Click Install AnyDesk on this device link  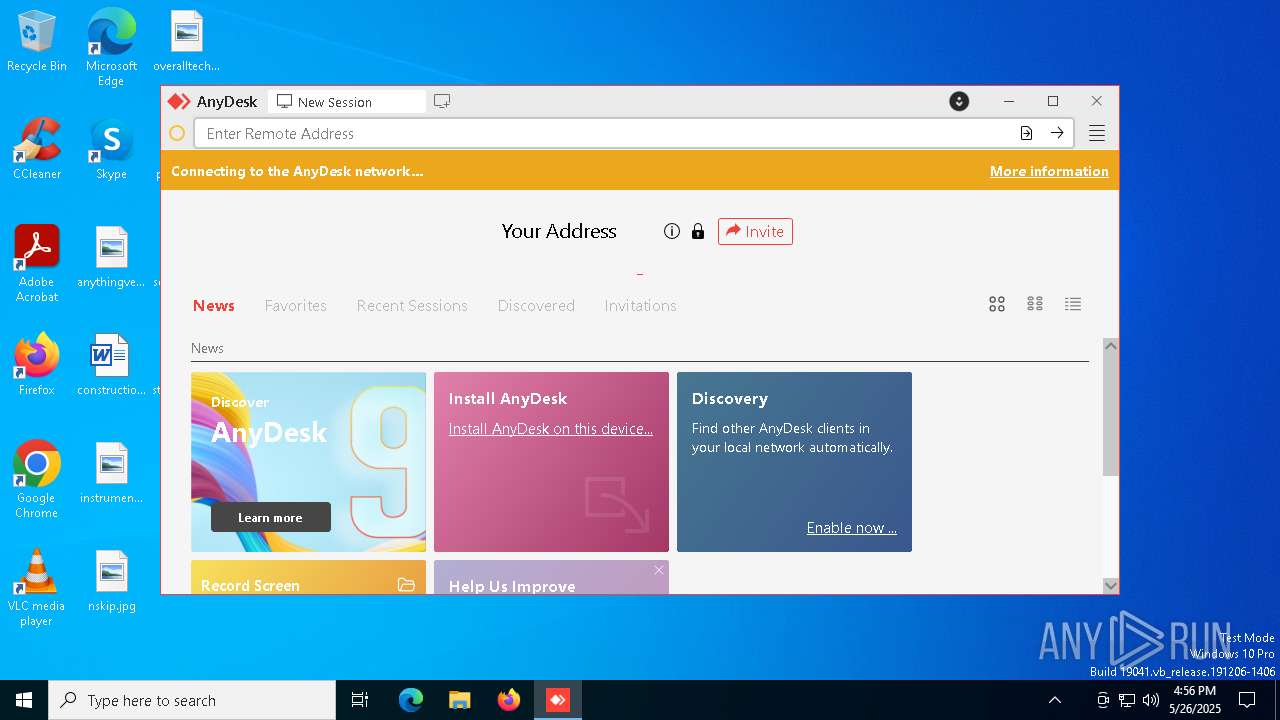[x=551, y=428]
